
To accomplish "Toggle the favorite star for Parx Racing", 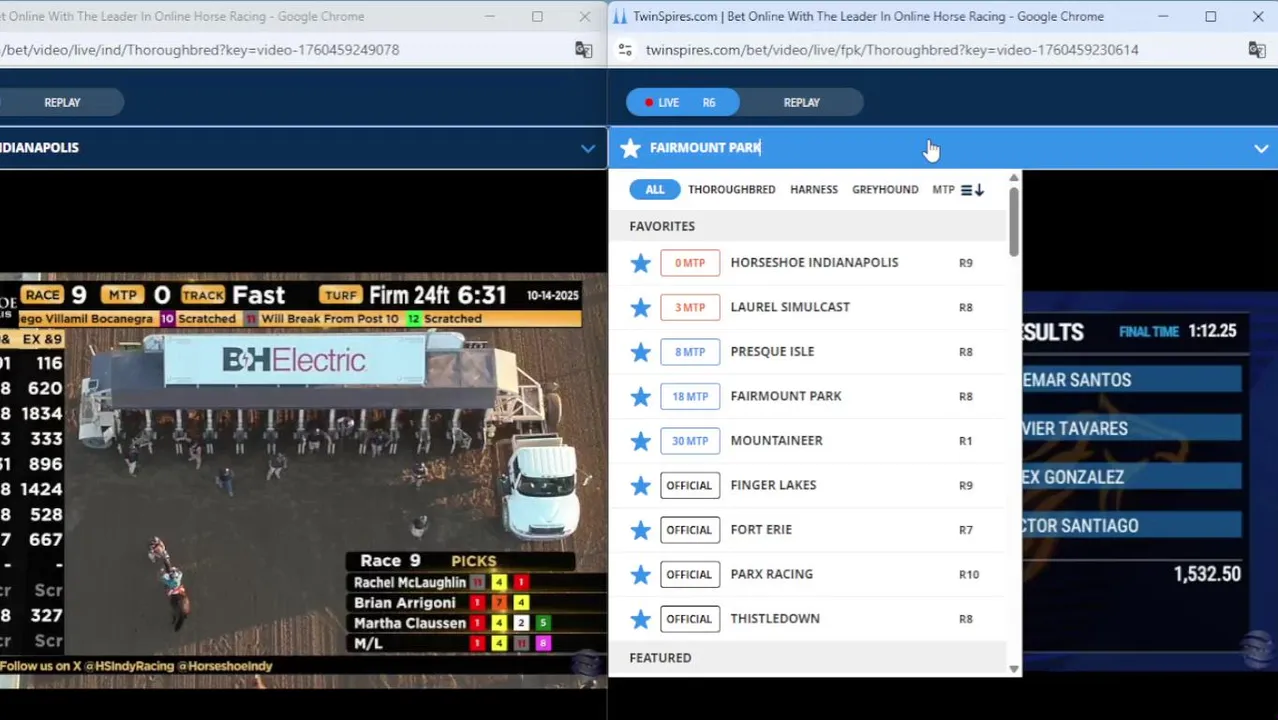I will [x=641, y=574].
